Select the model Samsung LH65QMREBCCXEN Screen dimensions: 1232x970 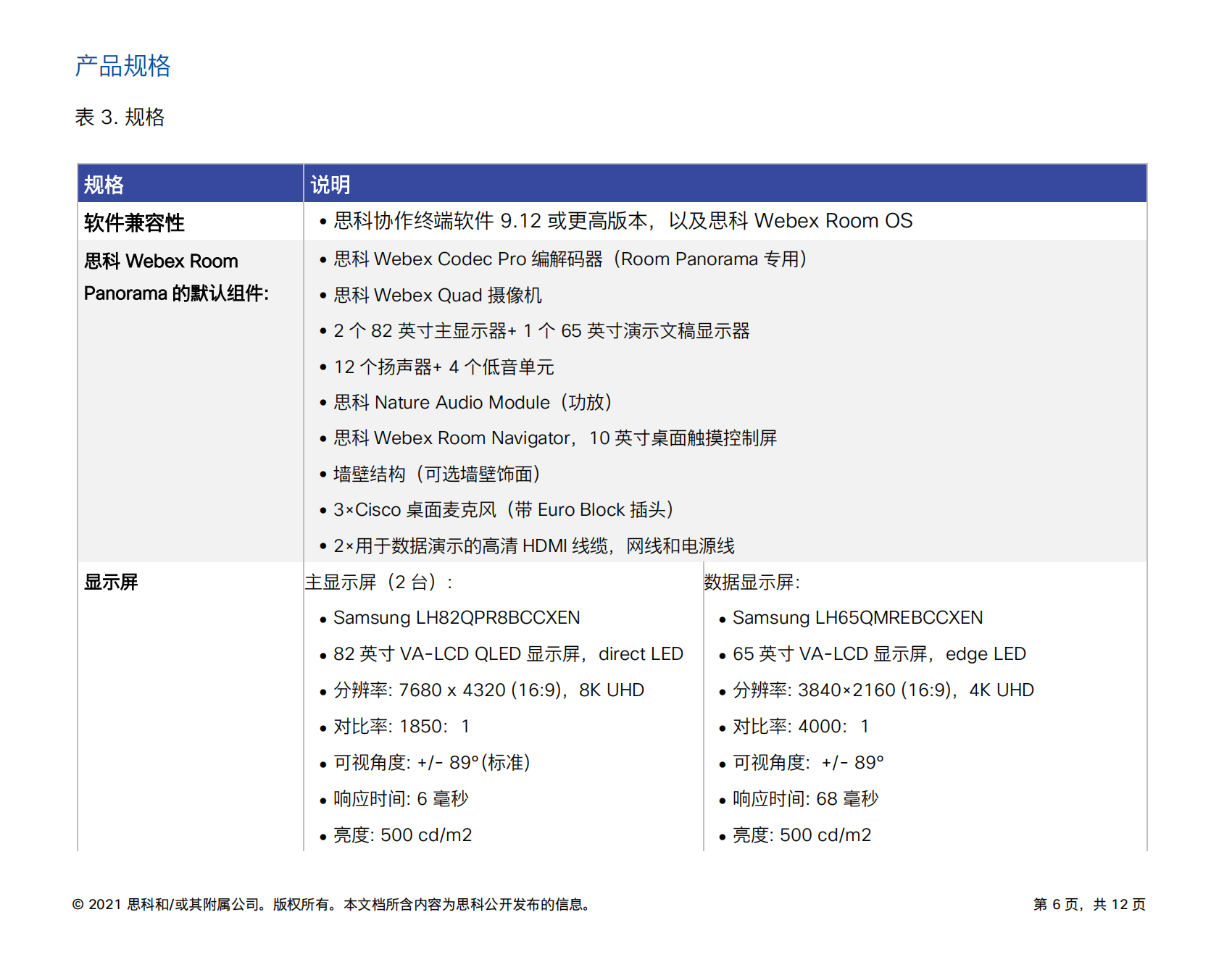(x=857, y=618)
